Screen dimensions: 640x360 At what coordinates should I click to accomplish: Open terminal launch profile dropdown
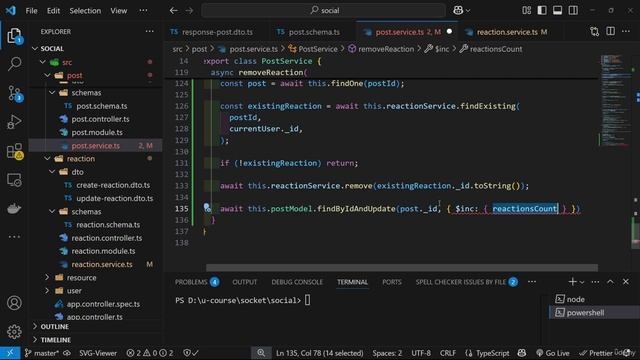(582, 282)
